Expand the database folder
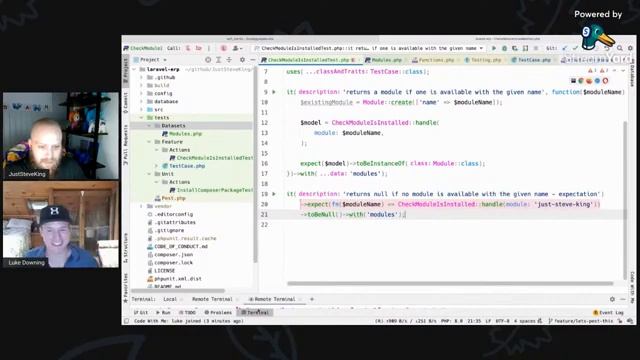 tap(142, 102)
